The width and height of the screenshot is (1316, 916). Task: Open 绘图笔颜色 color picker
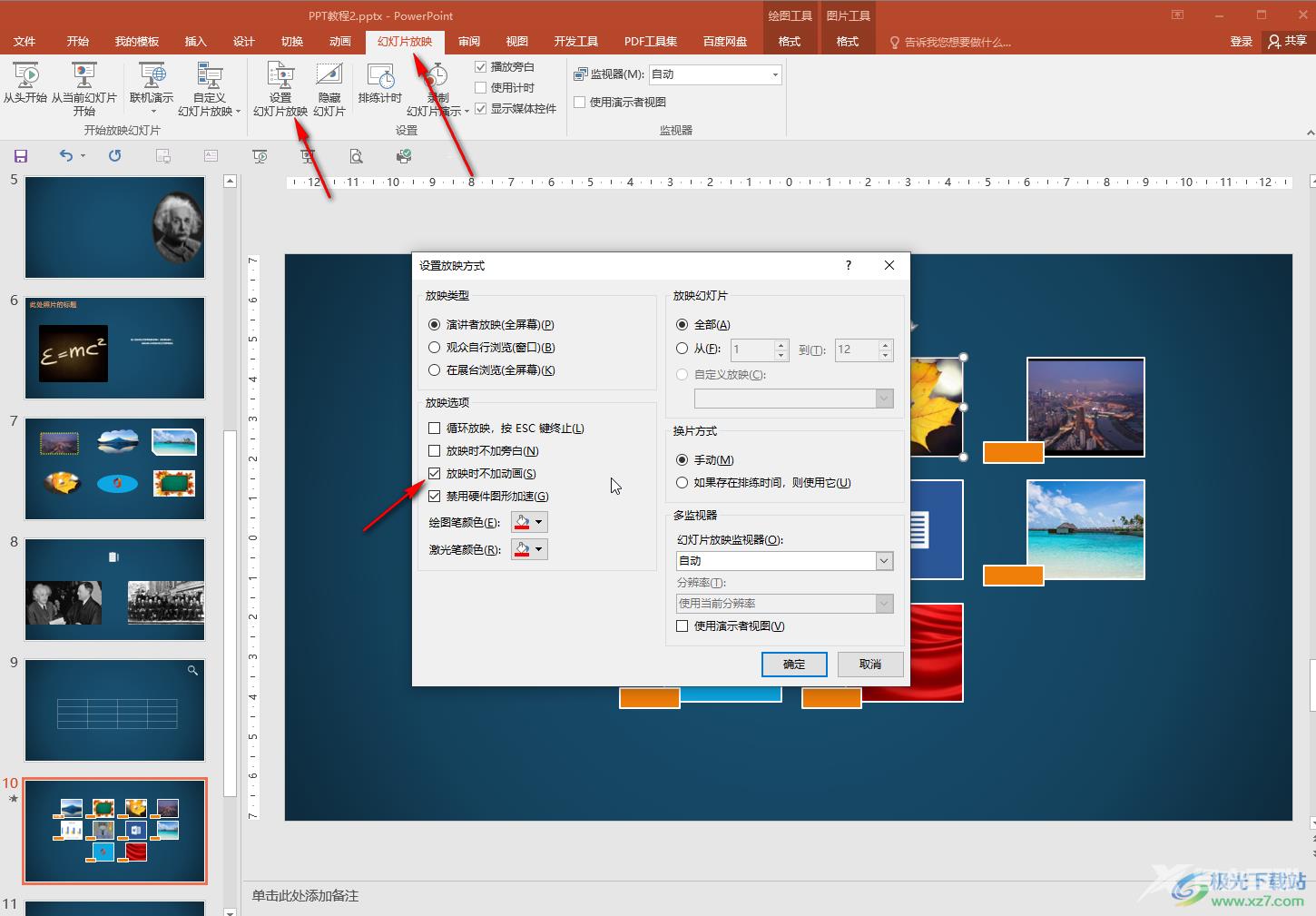[529, 522]
